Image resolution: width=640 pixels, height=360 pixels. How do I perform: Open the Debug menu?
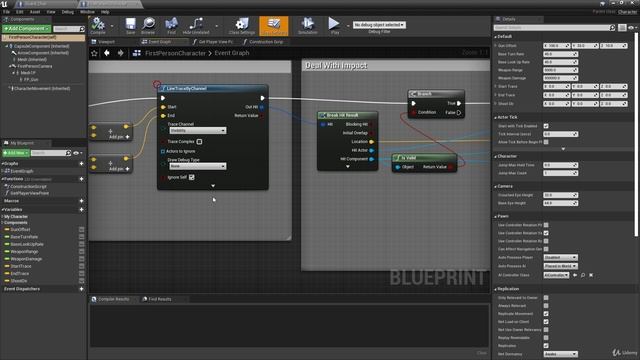click(68, 12)
